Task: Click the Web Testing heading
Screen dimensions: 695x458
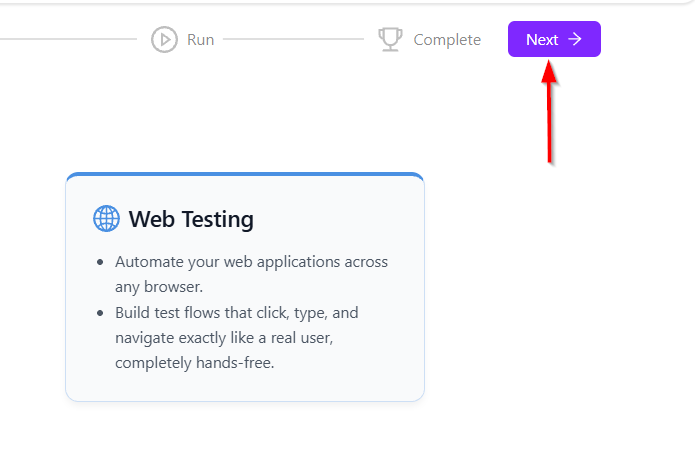Action: pos(191,219)
